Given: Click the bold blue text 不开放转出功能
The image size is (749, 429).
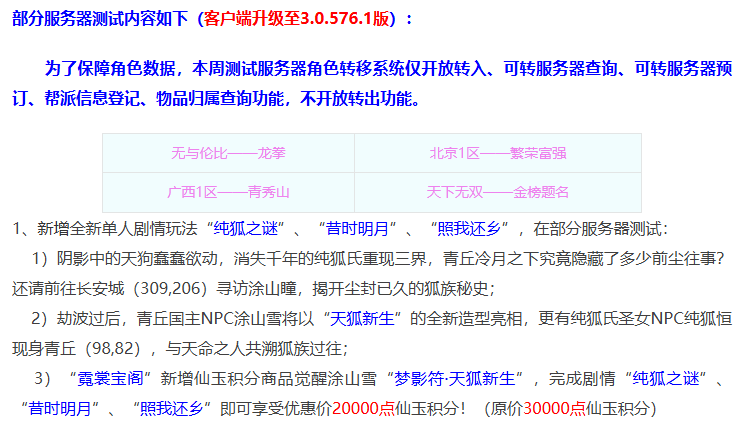Looking at the screenshot, I should point(356,99).
